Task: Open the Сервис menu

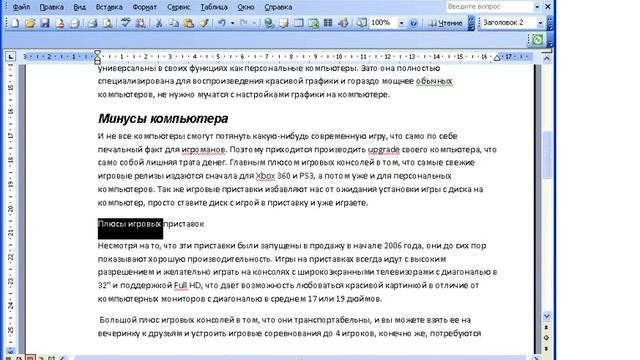Action: (x=178, y=7)
